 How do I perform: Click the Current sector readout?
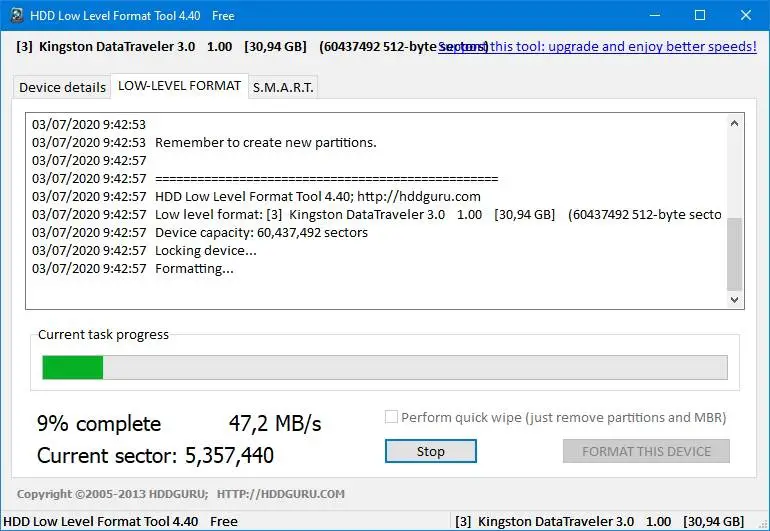(x=155, y=456)
